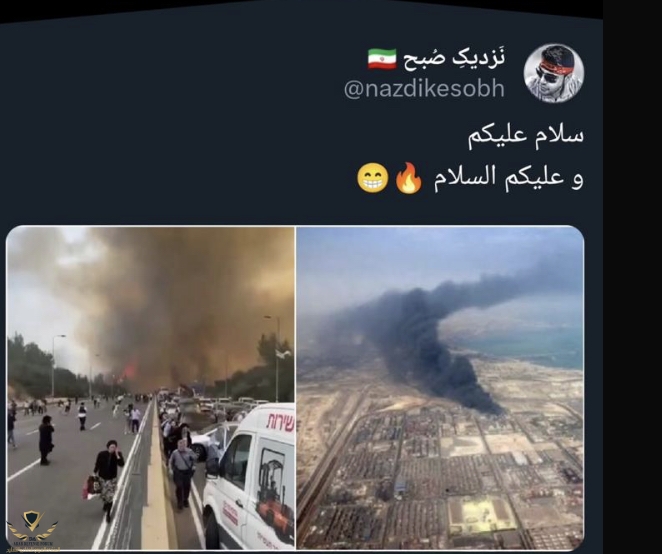This screenshot has height=554, width=662.
Task: Open the display name نَزدیکِ صُبح
Action: point(454,58)
